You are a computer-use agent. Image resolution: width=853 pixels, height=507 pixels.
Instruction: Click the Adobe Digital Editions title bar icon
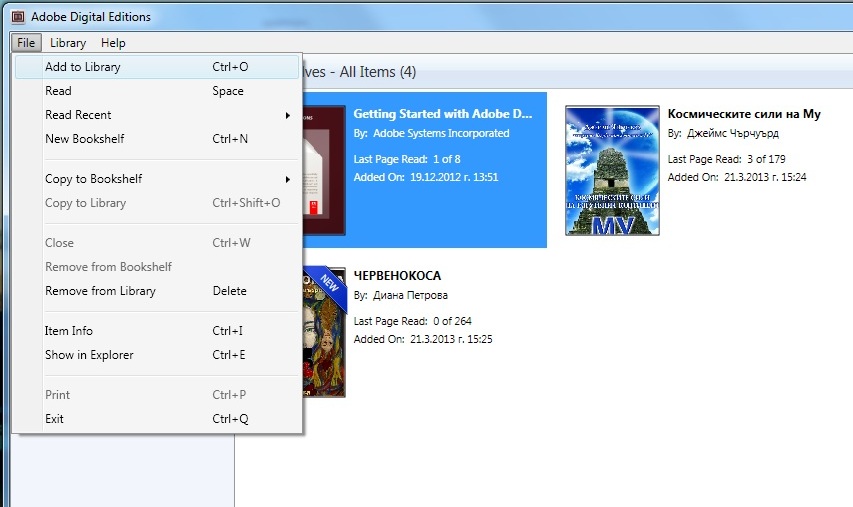coord(16,17)
